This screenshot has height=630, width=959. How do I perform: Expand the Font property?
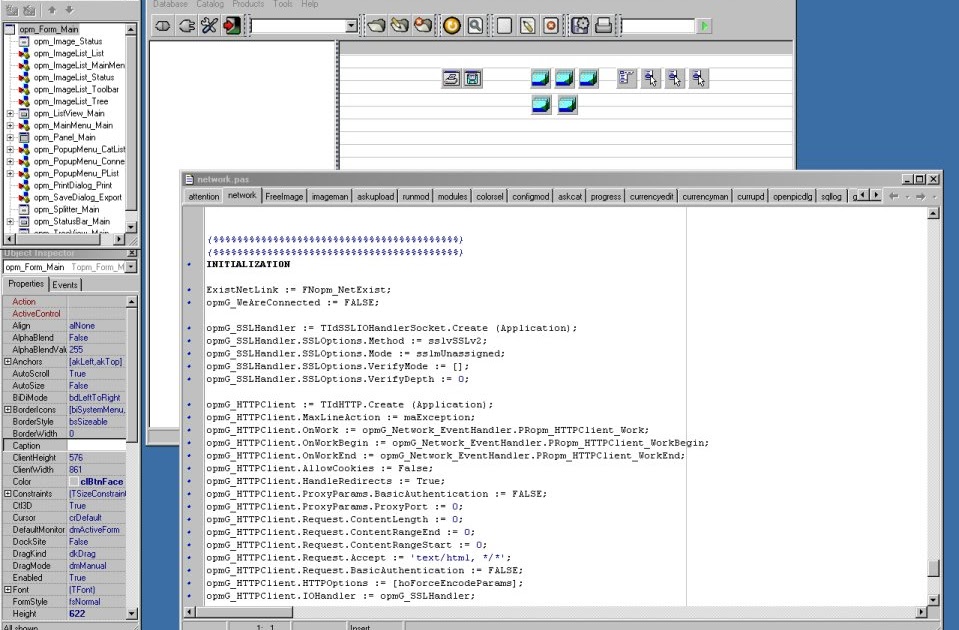[x=9, y=590]
